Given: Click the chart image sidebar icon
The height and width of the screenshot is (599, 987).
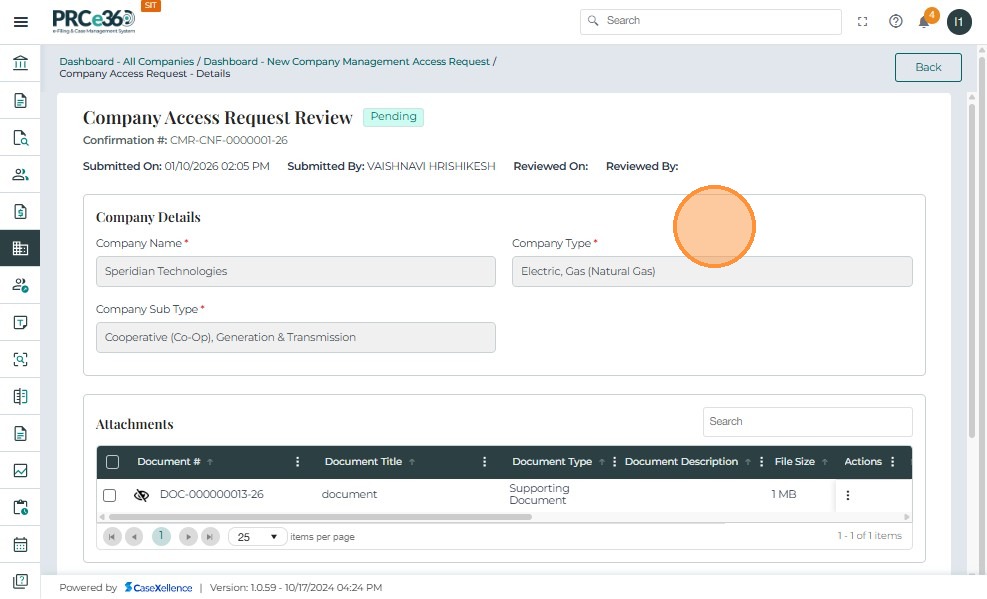Looking at the screenshot, I should (20, 471).
